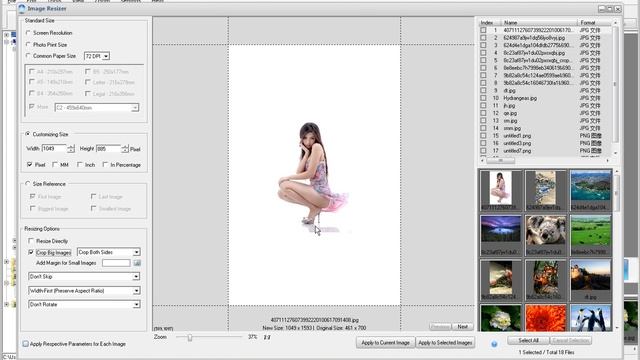Toggle the Crop Big Images checkbox
The height and width of the screenshot is (360, 640).
tap(31, 252)
